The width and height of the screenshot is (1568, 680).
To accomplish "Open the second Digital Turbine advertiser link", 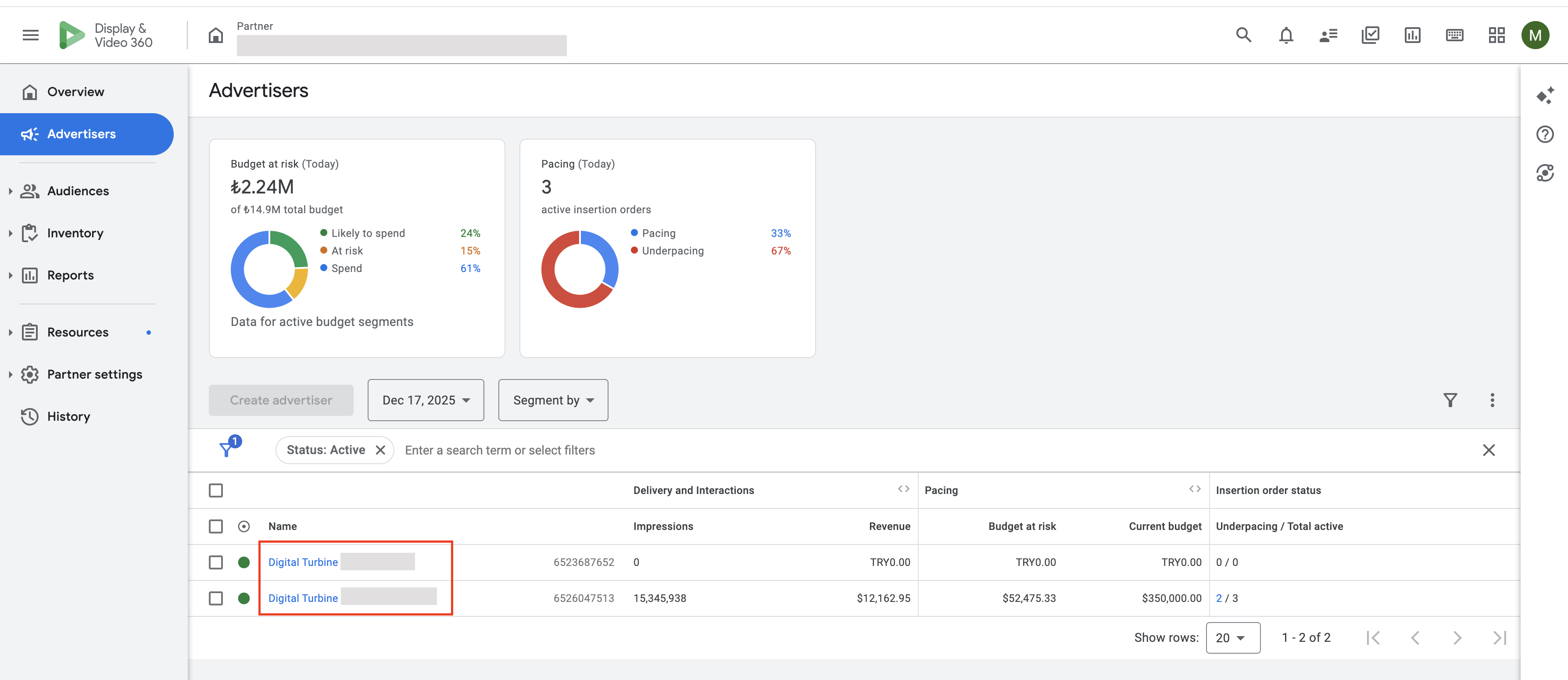I will click(303, 598).
